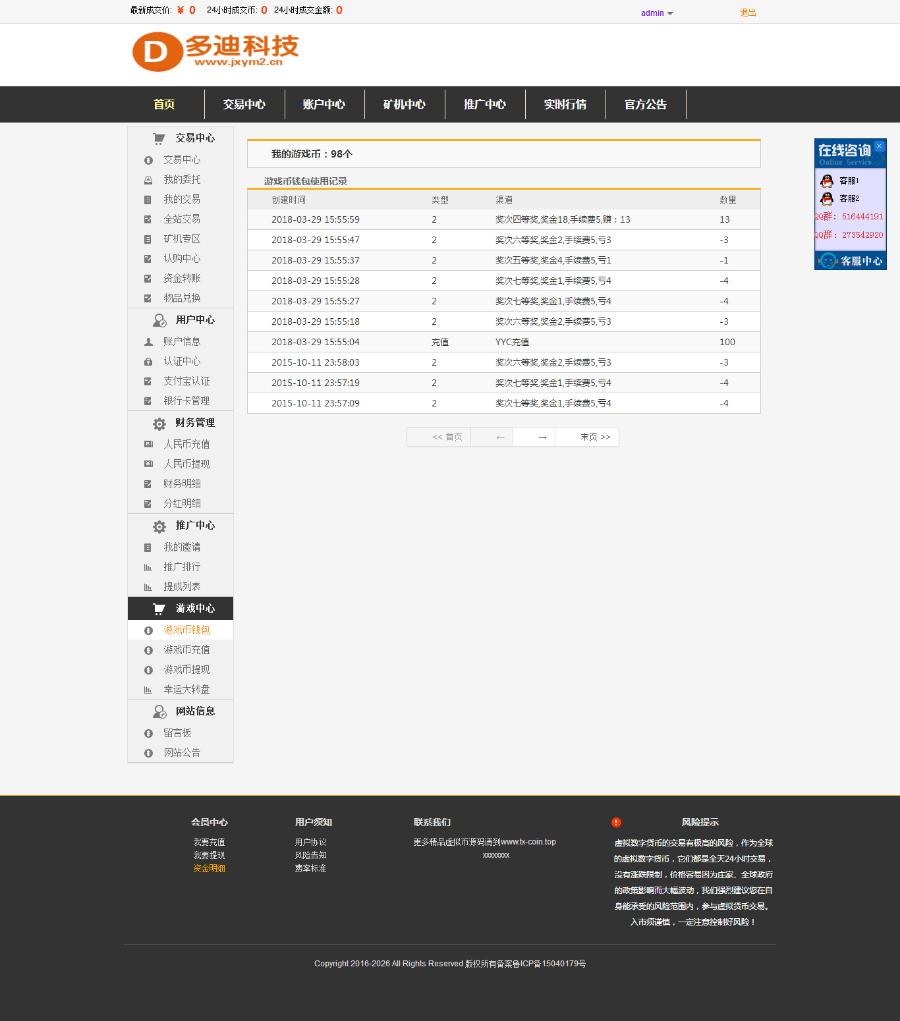The width and height of the screenshot is (900, 1021).
Task: Select 游戏币钱包 in the sidebar
Action: click(x=187, y=630)
